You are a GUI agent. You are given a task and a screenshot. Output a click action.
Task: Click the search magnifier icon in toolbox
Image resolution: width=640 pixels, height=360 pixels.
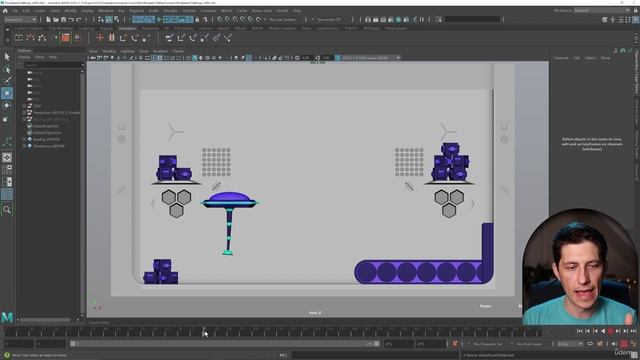tap(7, 210)
